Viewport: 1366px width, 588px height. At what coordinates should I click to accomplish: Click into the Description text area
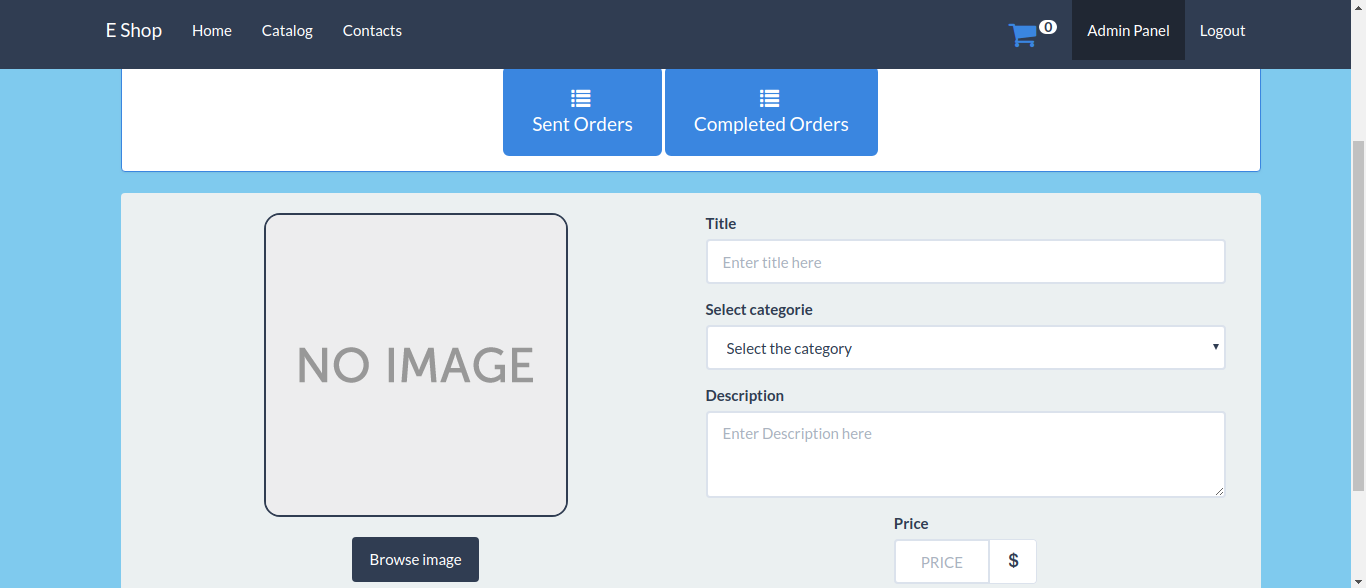pos(965,454)
